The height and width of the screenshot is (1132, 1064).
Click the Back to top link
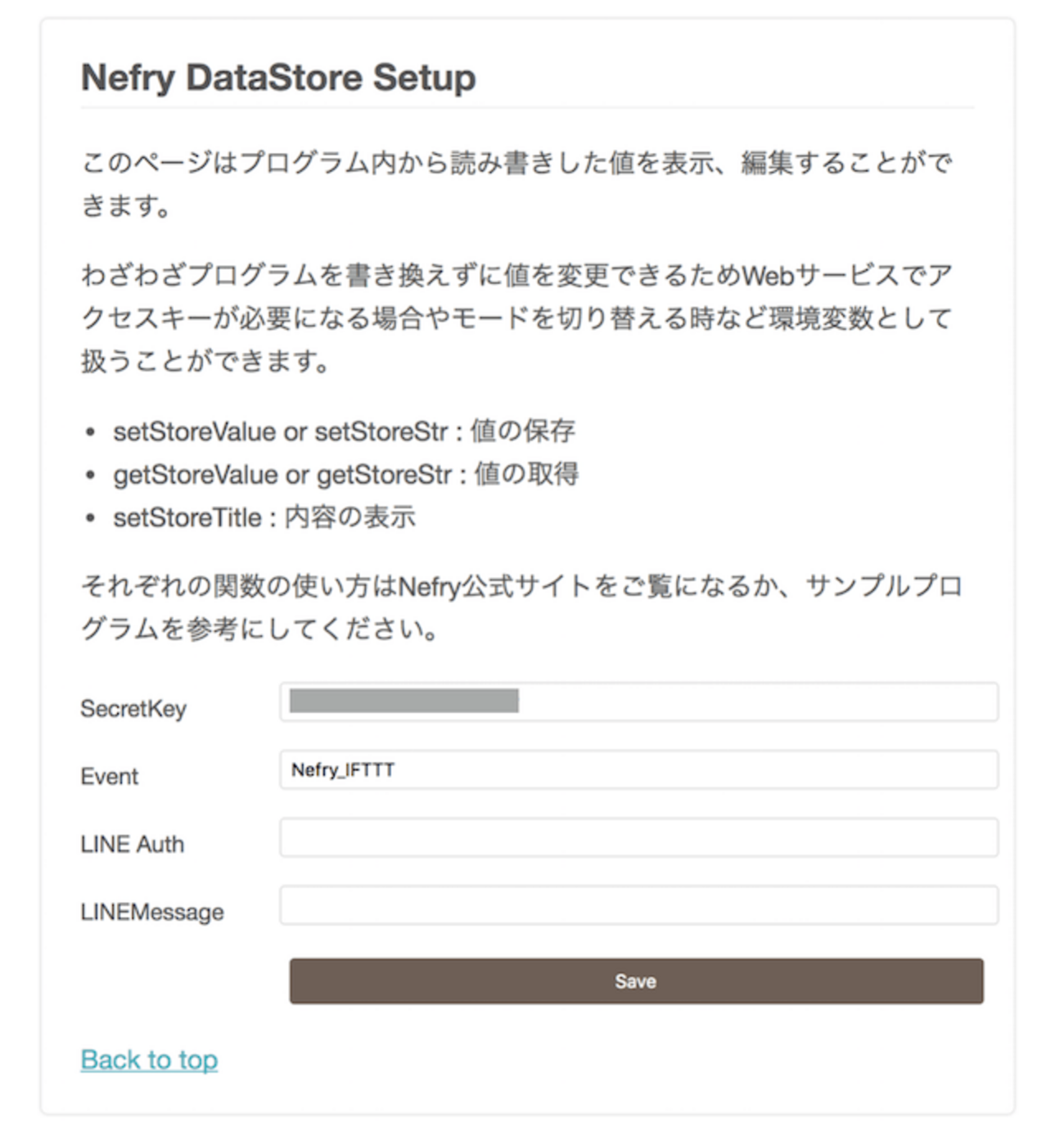(148, 1059)
